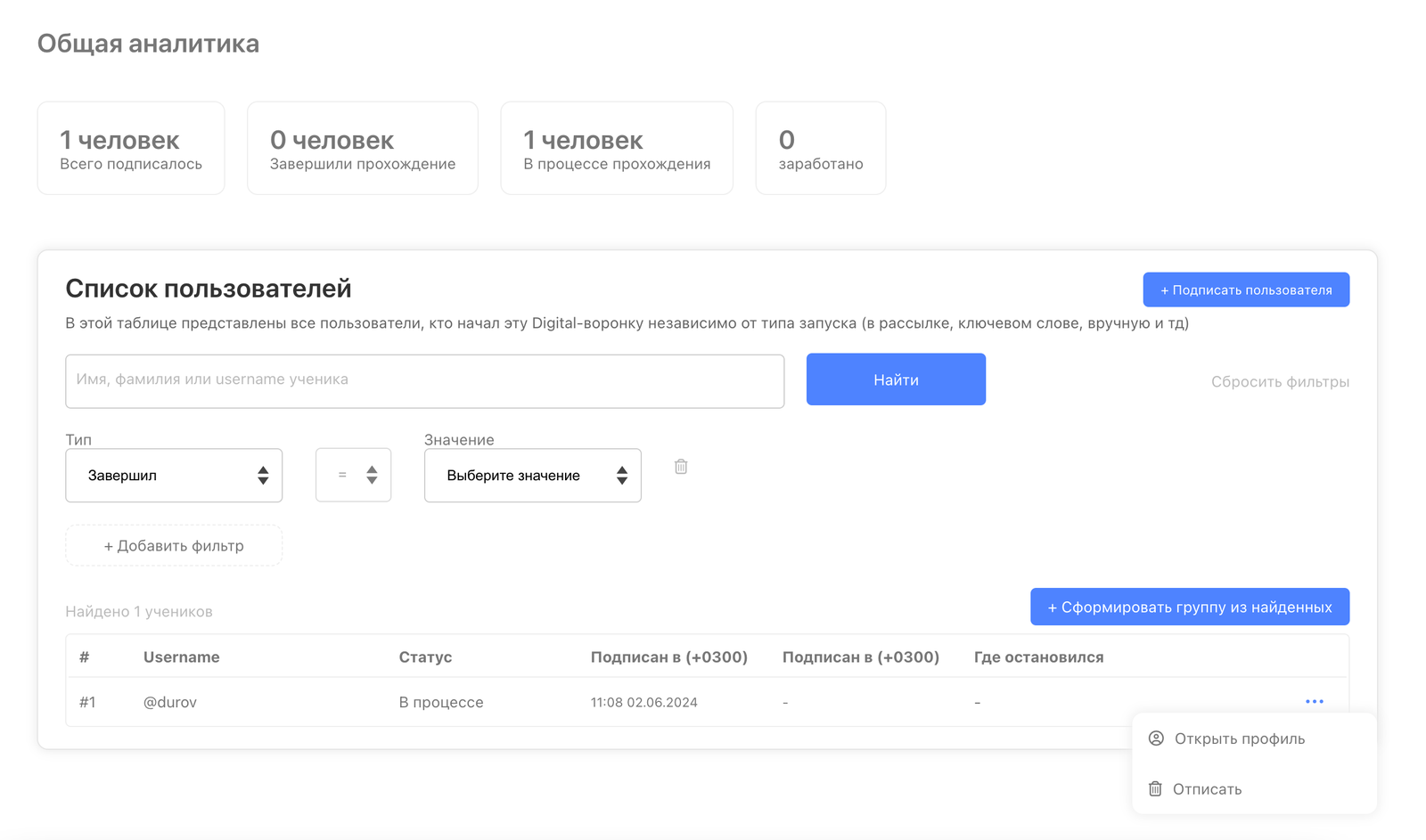Click the #1 row number cell
Screen dimensions: 1426x840
click(87, 702)
